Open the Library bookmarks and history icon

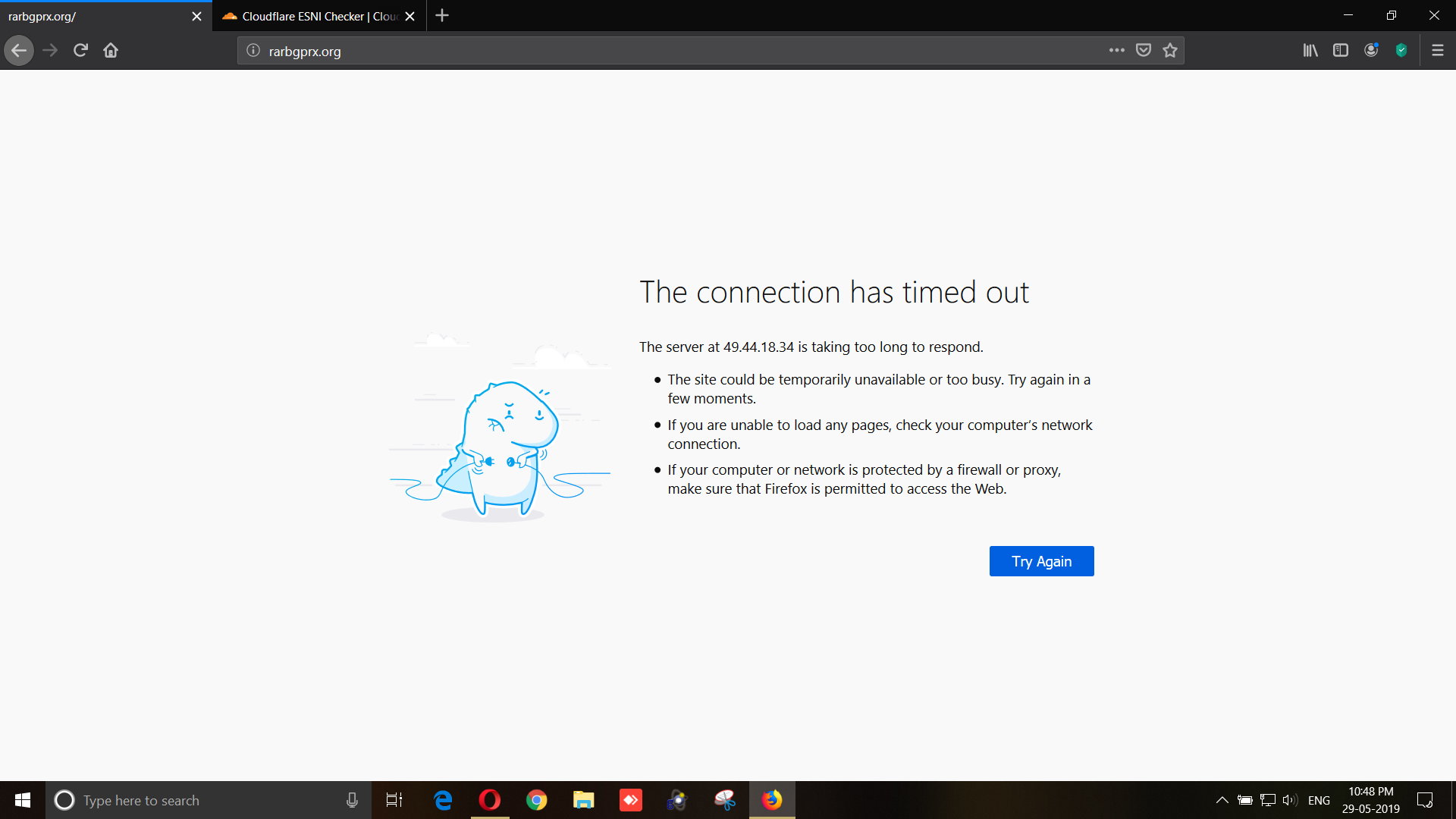pyautogui.click(x=1310, y=51)
